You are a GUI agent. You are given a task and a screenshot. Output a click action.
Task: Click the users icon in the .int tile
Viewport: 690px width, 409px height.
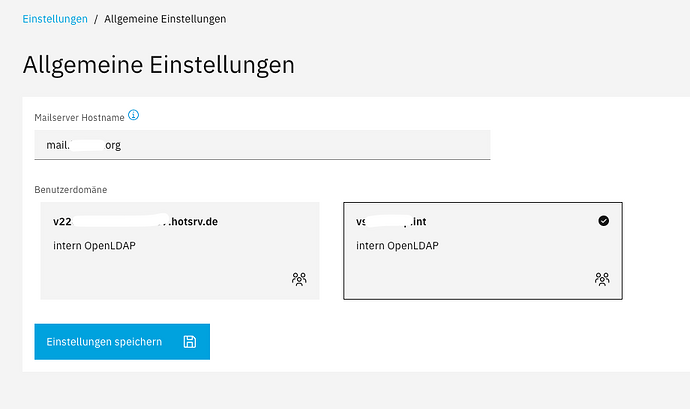602,280
